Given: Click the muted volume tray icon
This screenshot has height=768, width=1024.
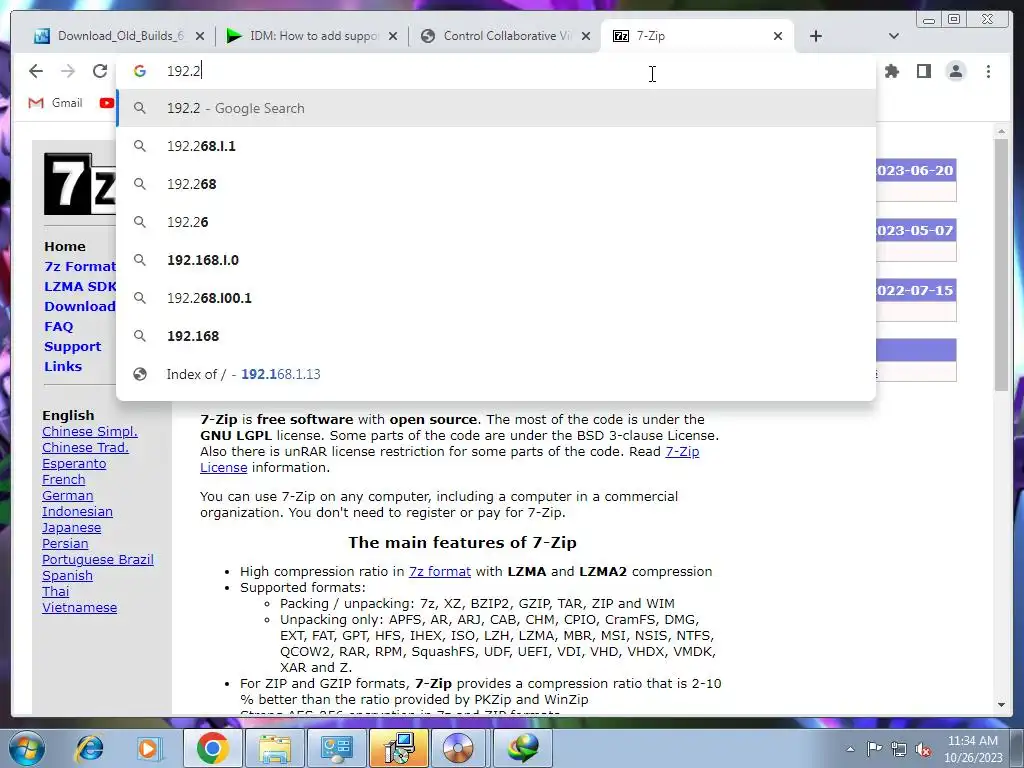Looking at the screenshot, I should (x=923, y=749).
